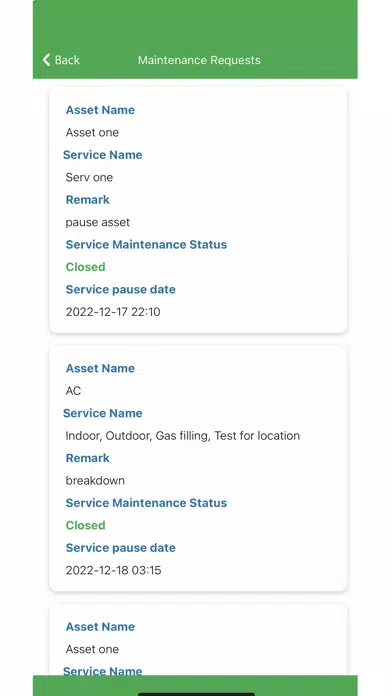Tap Closed status in first request card

86,267
